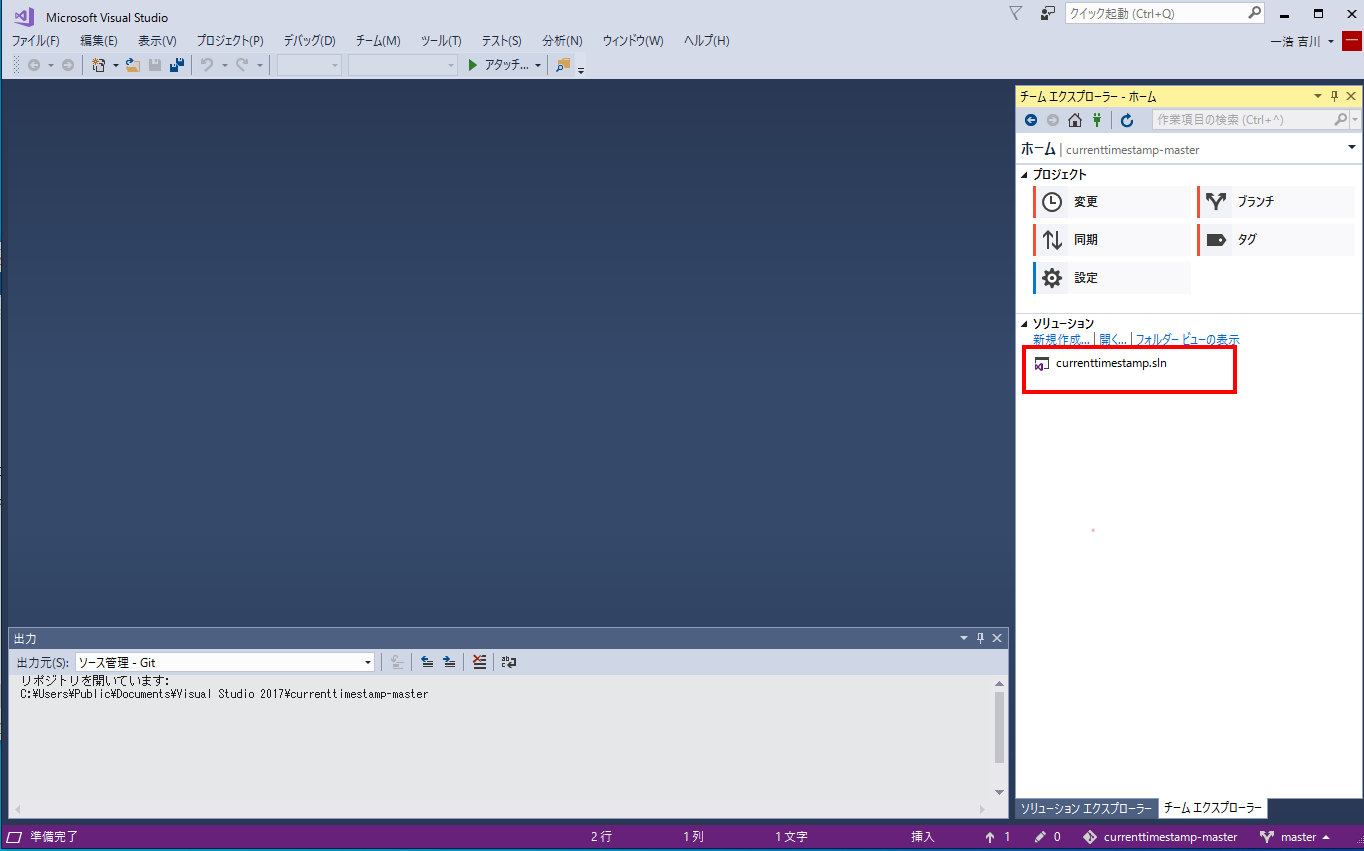This screenshot has height=851, width=1364.
Task: Clear all output with the red X icon
Action: (480, 662)
